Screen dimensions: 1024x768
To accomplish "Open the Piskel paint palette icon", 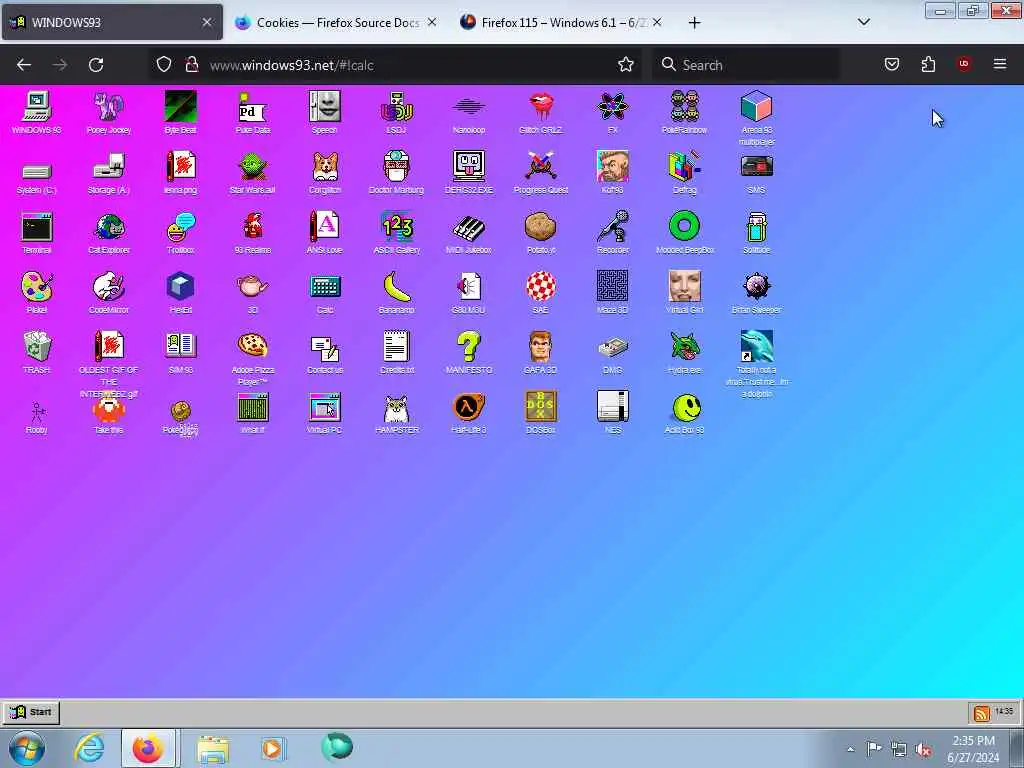I will (37, 287).
